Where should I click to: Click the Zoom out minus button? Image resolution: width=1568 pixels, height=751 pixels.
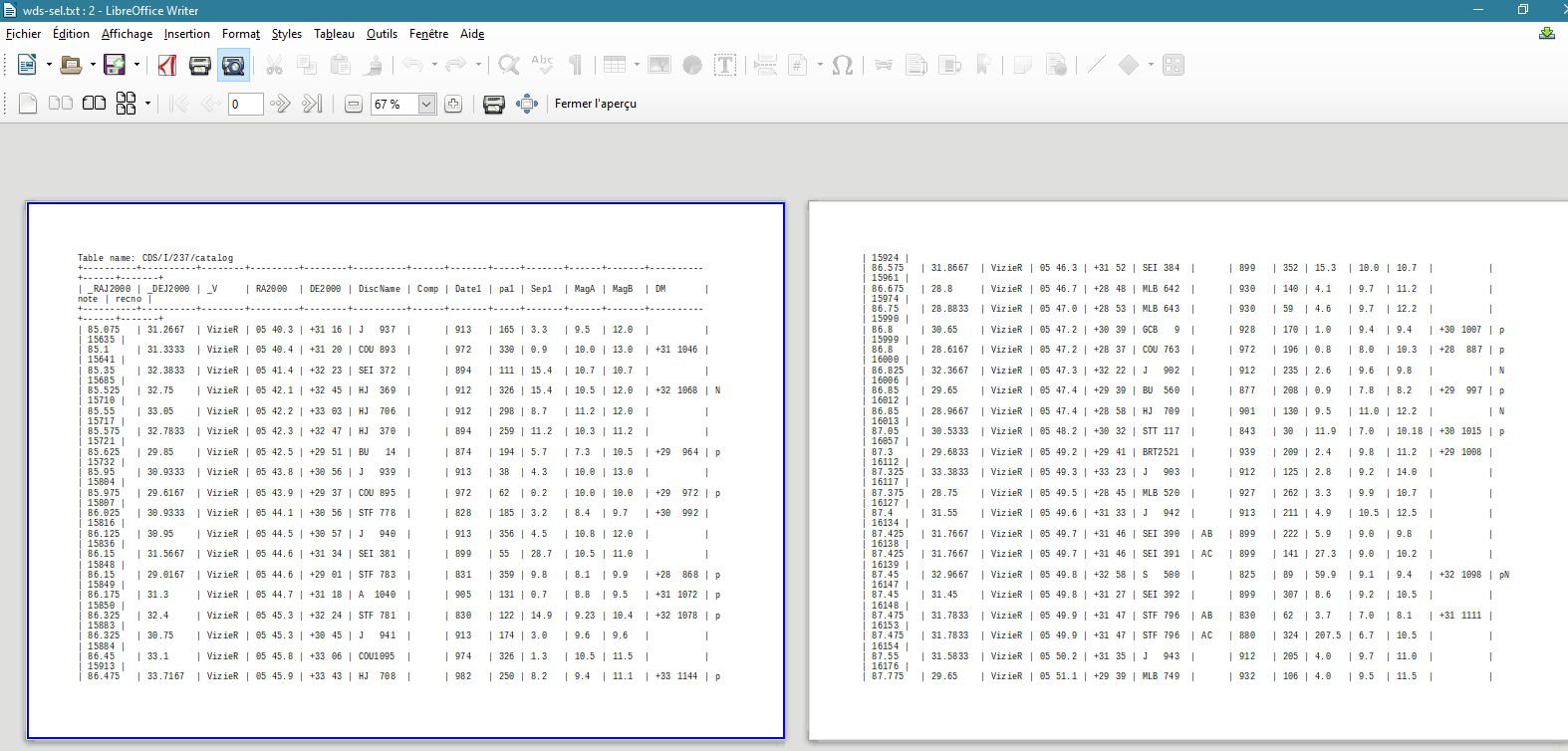click(x=353, y=104)
